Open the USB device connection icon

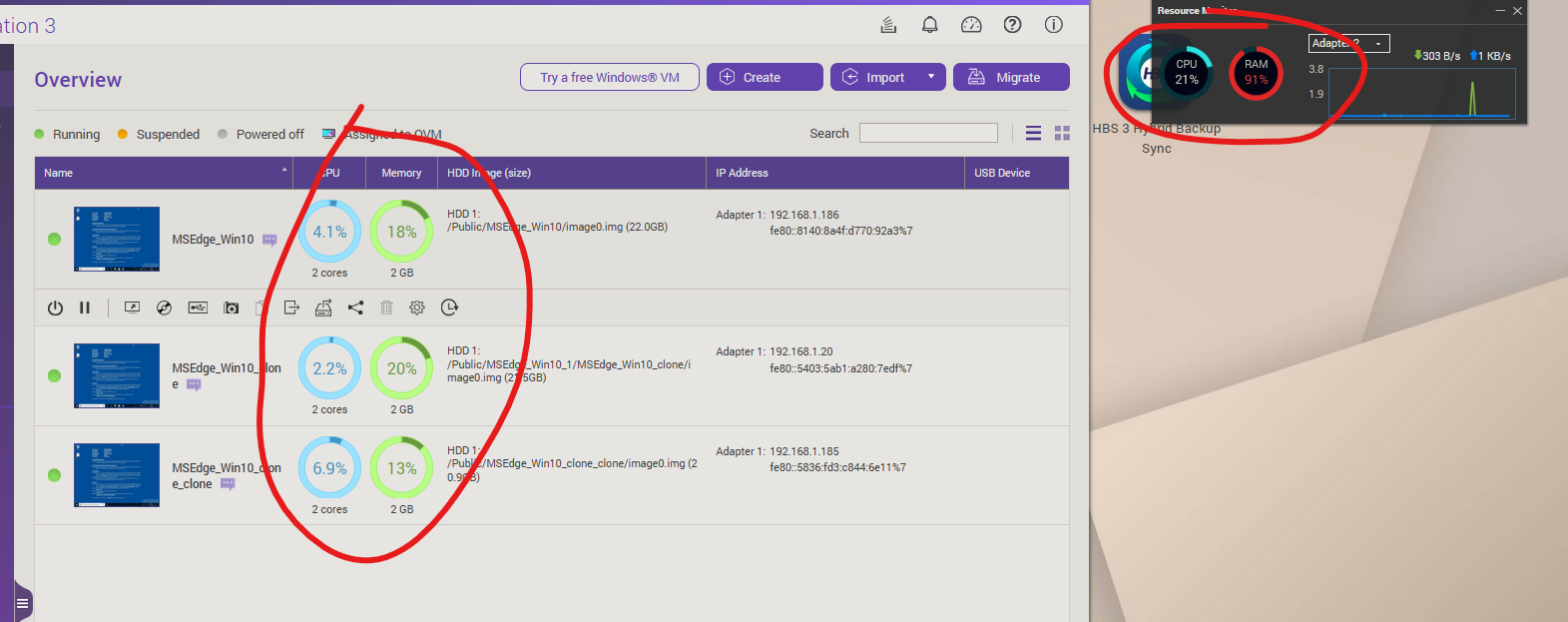pyautogui.click(x=198, y=308)
